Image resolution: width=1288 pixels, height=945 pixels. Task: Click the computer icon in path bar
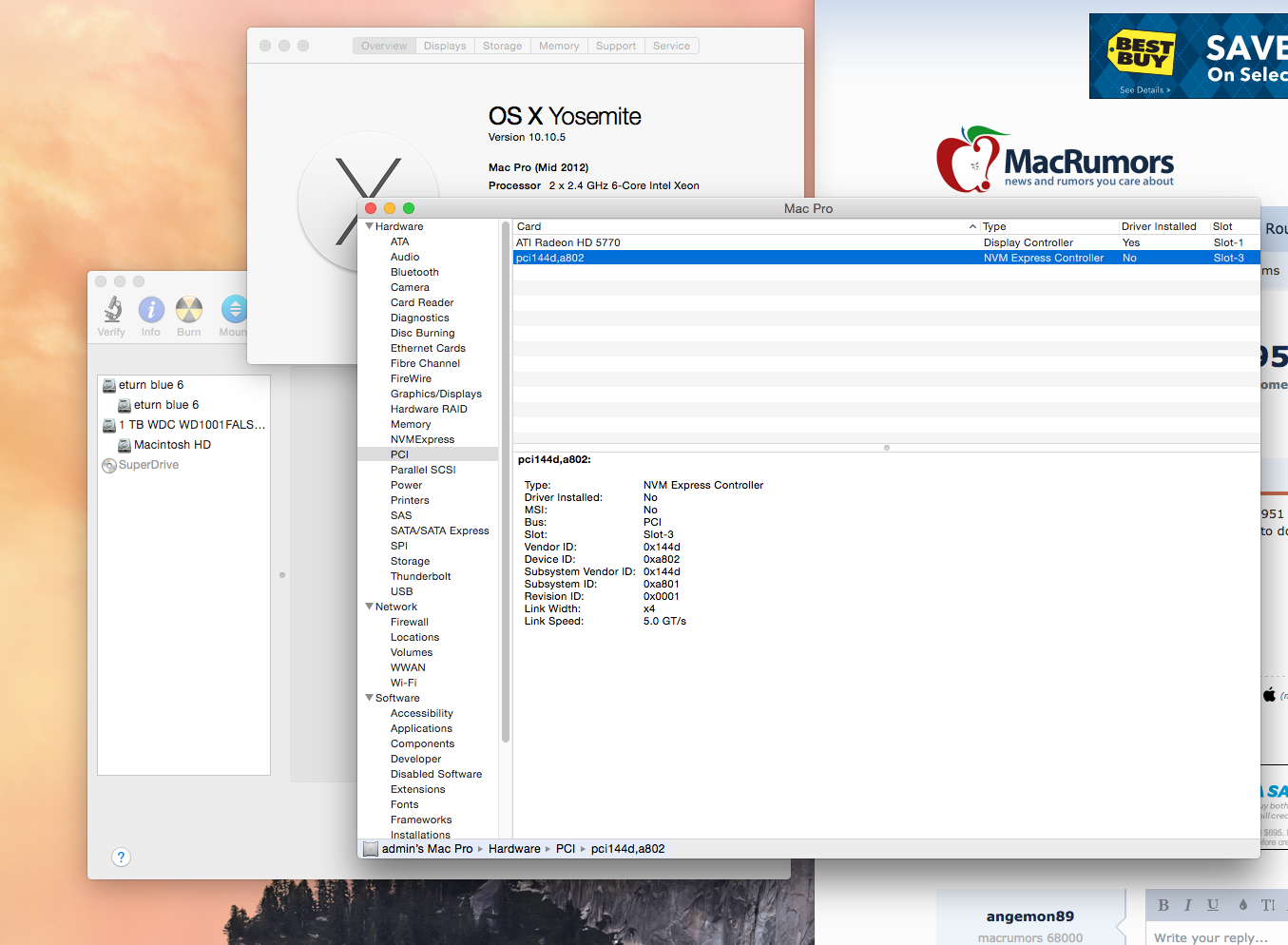(370, 848)
